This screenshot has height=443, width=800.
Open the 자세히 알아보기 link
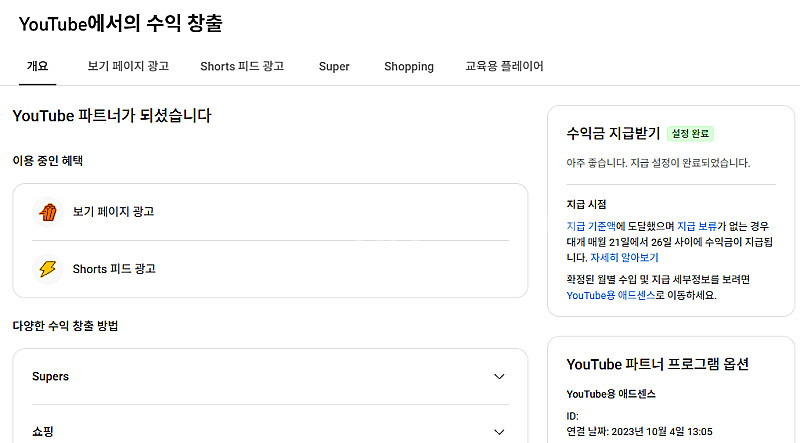coord(624,258)
